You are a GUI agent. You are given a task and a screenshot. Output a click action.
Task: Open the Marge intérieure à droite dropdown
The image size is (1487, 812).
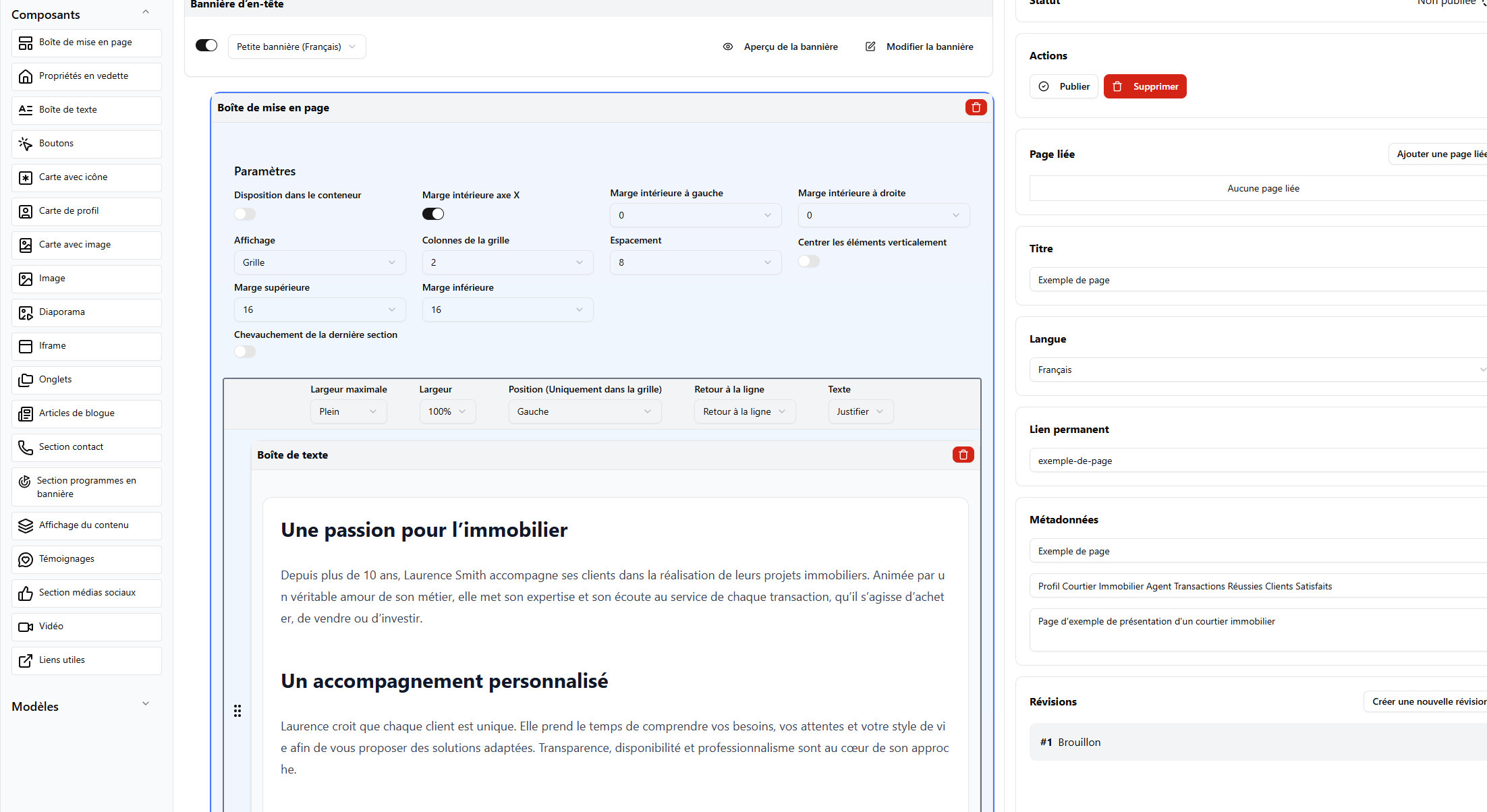(x=884, y=215)
